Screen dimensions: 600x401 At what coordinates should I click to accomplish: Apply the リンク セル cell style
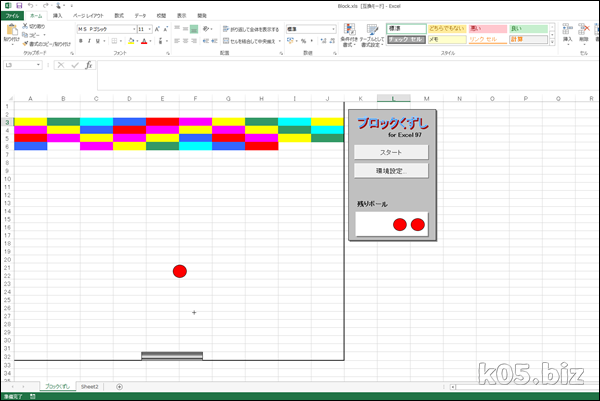point(488,39)
